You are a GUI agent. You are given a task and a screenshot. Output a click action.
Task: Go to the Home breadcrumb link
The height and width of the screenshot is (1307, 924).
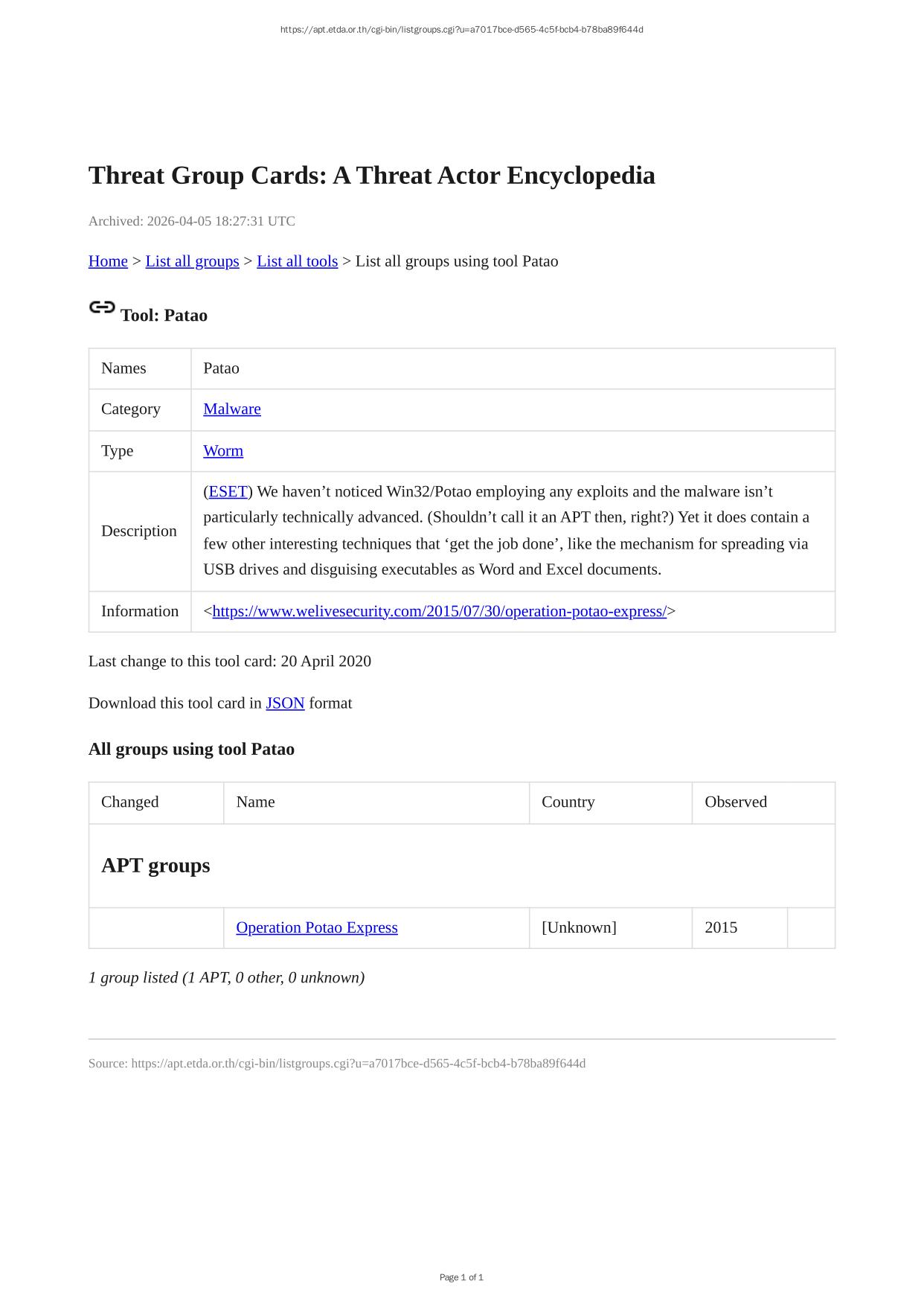(108, 261)
